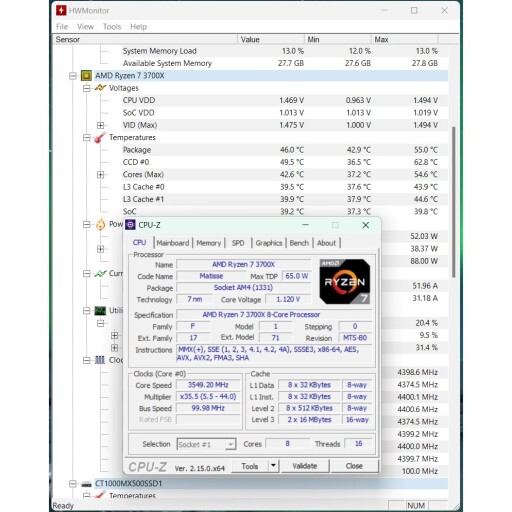Collapse the Powers branch

pos(86,224)
